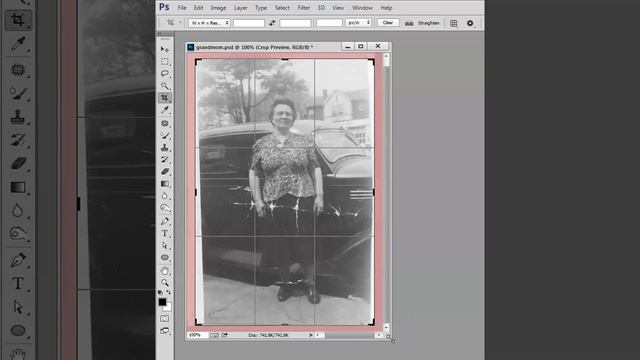Select the Move tool in small toolbar
Screen dimensions: 640x360
(x=164, y=49)
